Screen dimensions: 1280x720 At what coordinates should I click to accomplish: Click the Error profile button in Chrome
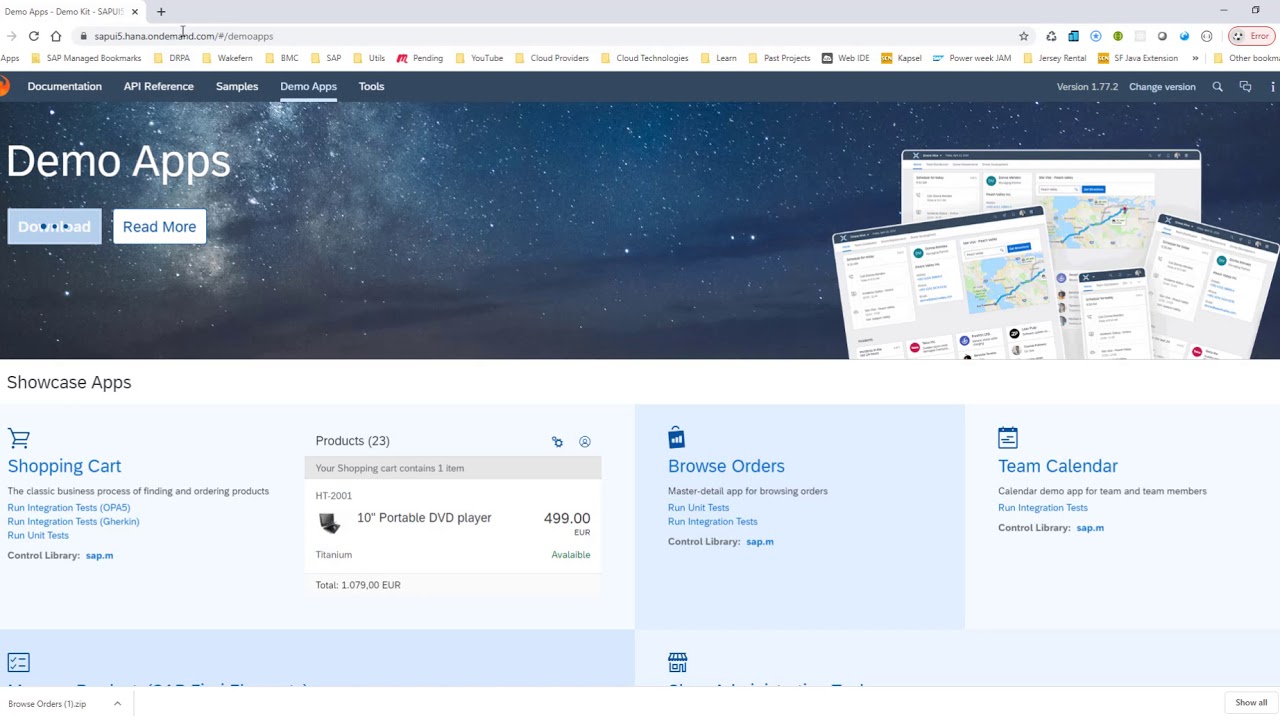coord(1251,36)
